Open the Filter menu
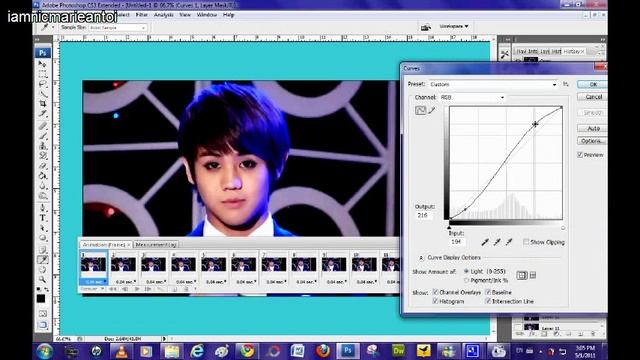This screenshot has height=360, width=640. (142, 15)
